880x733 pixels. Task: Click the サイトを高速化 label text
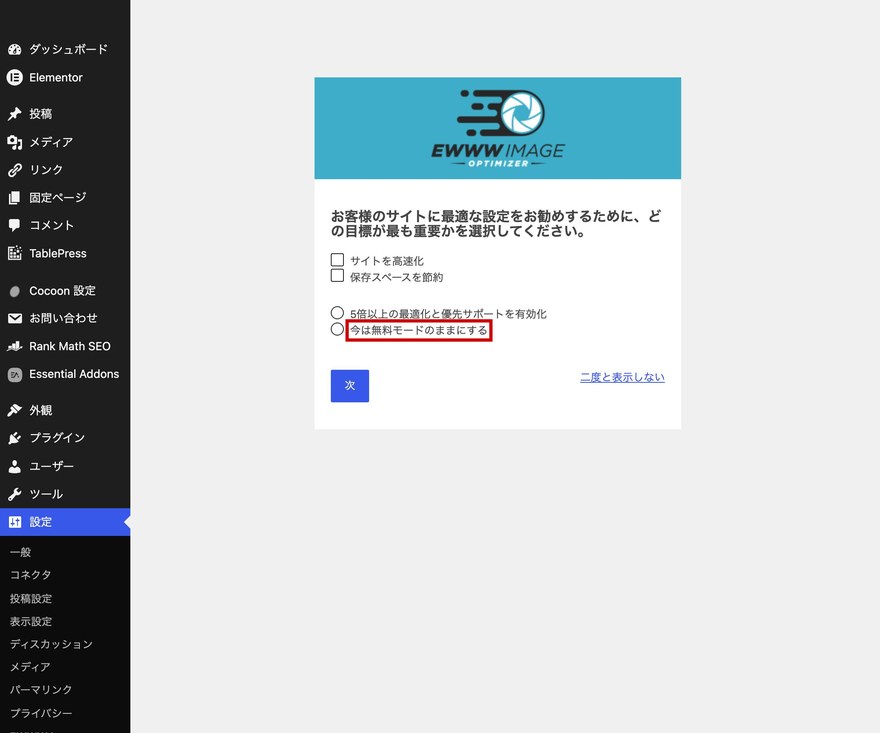click(387, 261)
